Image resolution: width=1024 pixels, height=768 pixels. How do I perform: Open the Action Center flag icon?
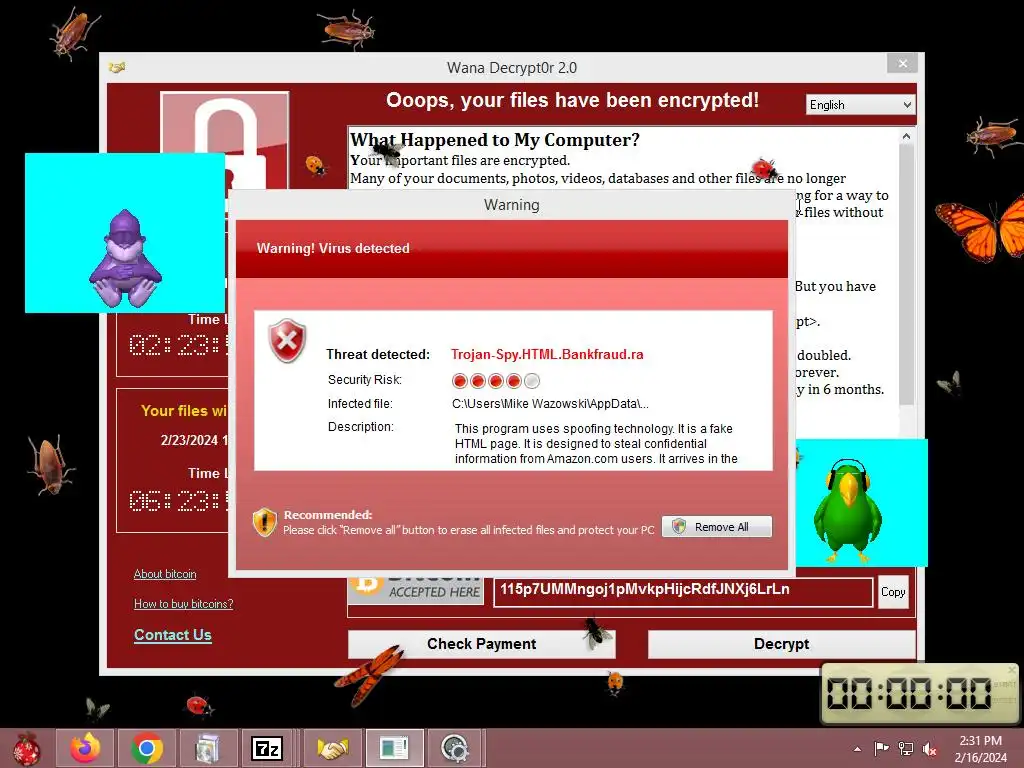pos(881,748)
